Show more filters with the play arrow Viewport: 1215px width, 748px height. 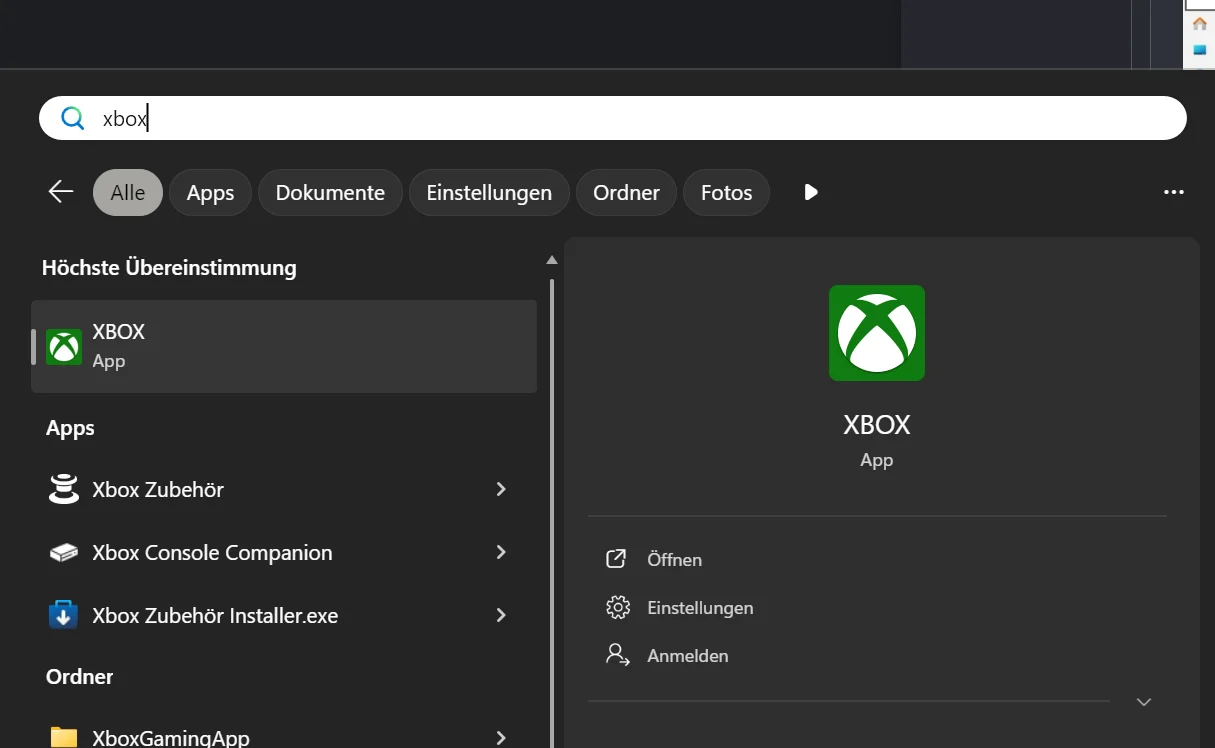(811, 192)
